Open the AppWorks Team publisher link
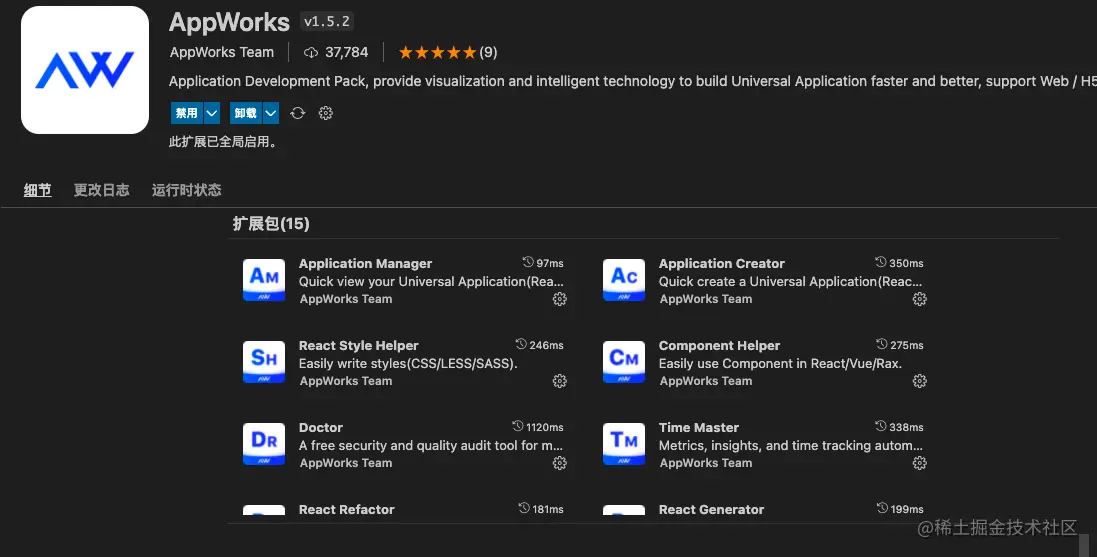The width and height of the screenshot is (1097, 557). coord(222,52)
